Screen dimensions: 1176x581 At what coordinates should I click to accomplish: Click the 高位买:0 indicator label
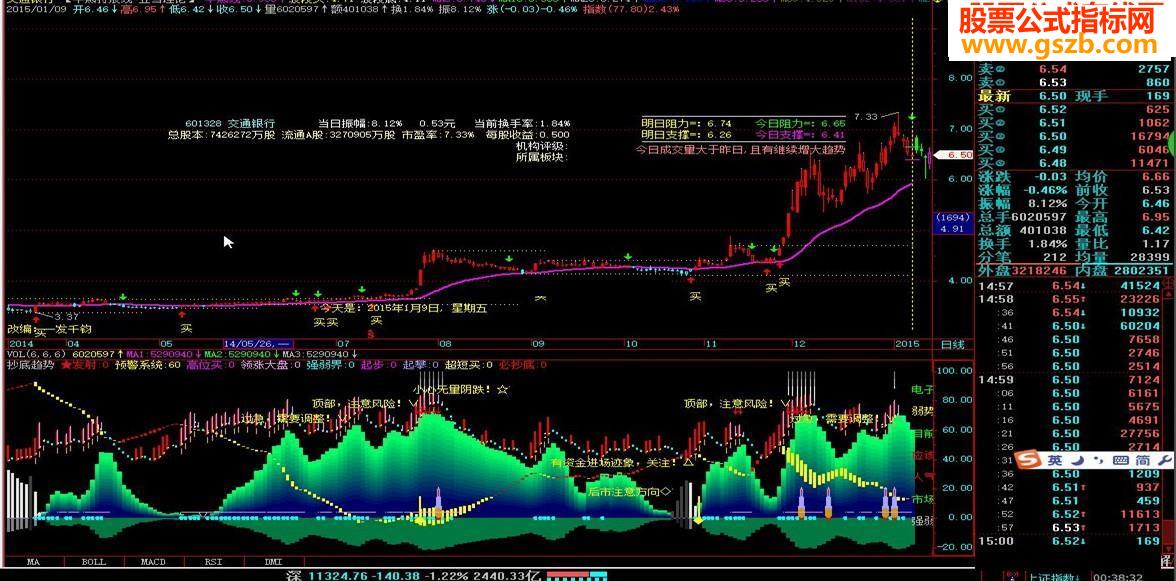point(212,365)
